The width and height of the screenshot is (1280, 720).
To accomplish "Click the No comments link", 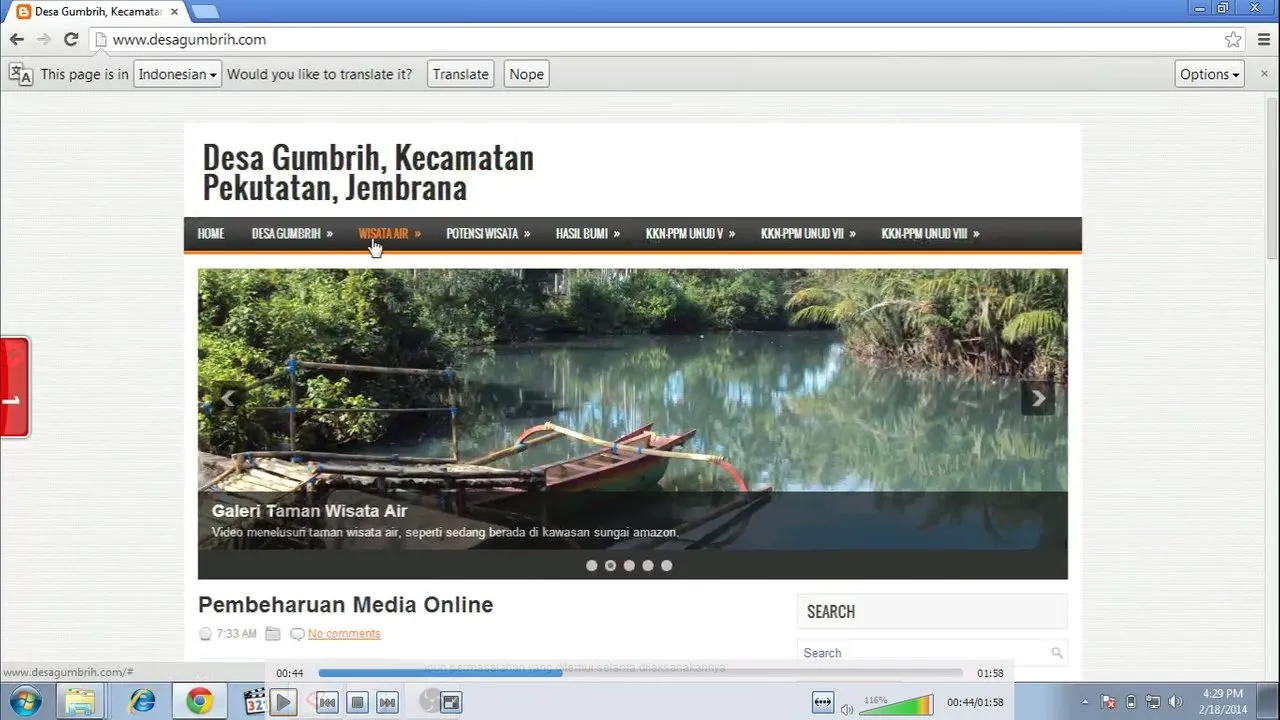I will pos(344,634).
